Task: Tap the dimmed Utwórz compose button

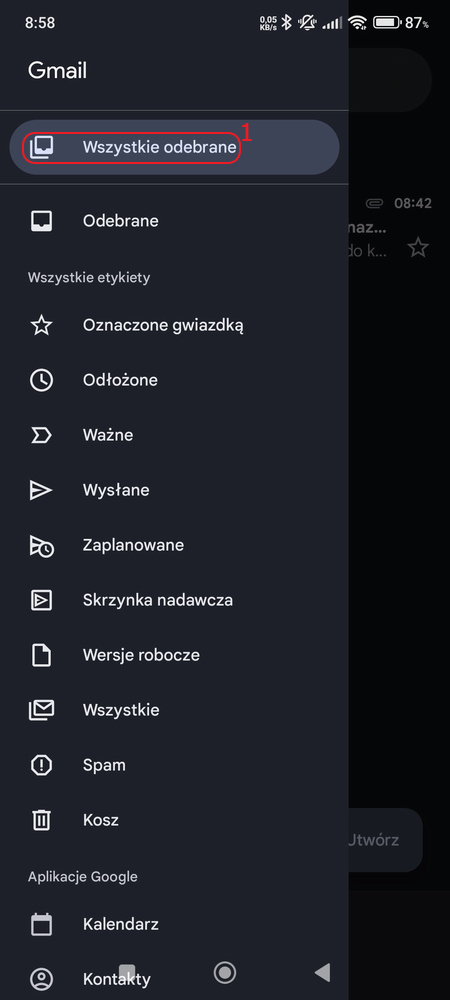Action: 385,840
